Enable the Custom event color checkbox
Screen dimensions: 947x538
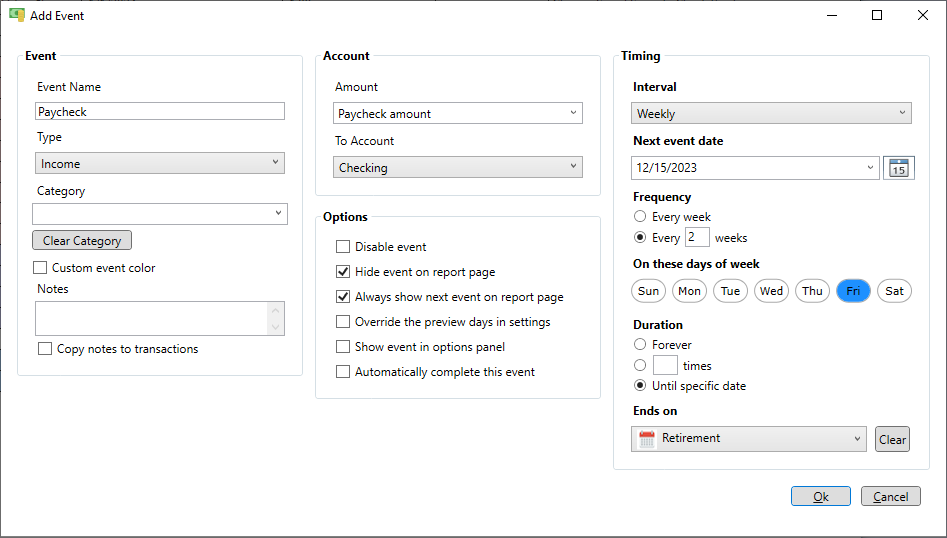[x=41, y=268]
